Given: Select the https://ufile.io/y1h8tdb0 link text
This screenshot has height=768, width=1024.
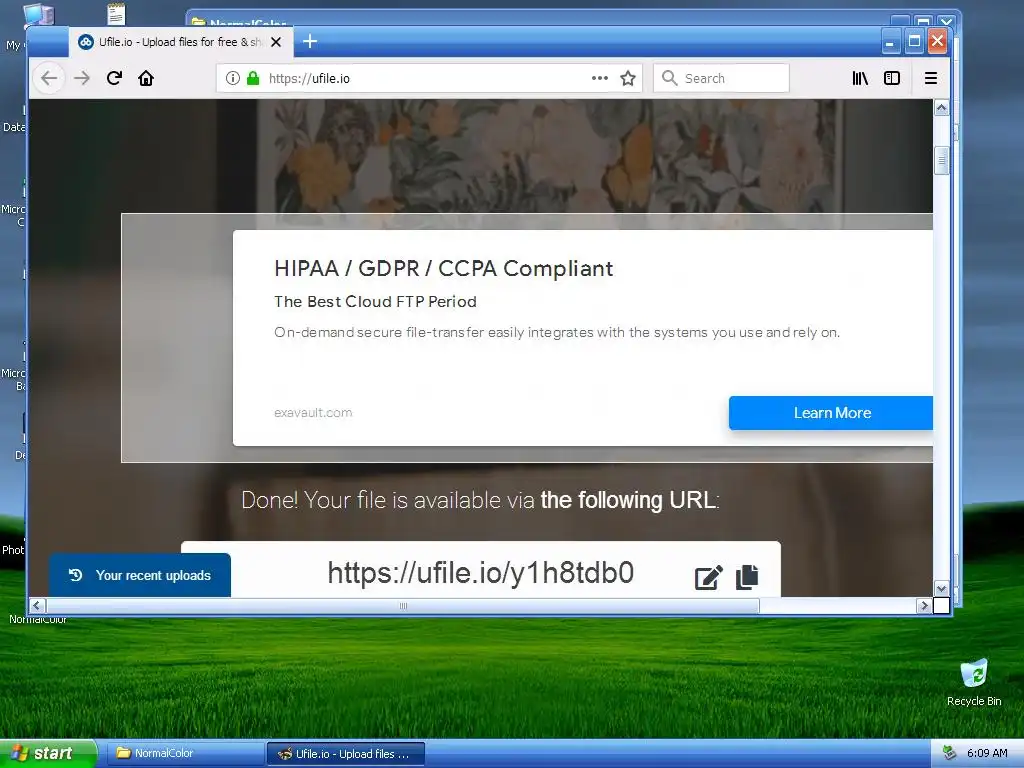Looking at the screenshot, I should point(481,573).
